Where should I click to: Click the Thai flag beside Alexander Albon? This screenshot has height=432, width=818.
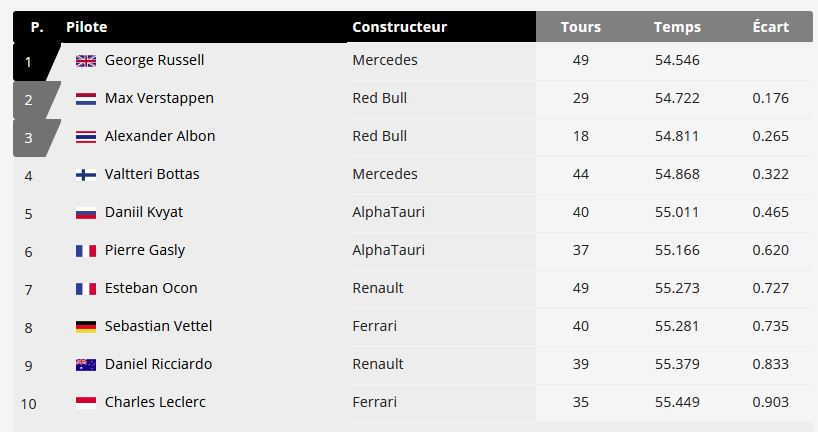pyautogui.click(x=86, y=137)
